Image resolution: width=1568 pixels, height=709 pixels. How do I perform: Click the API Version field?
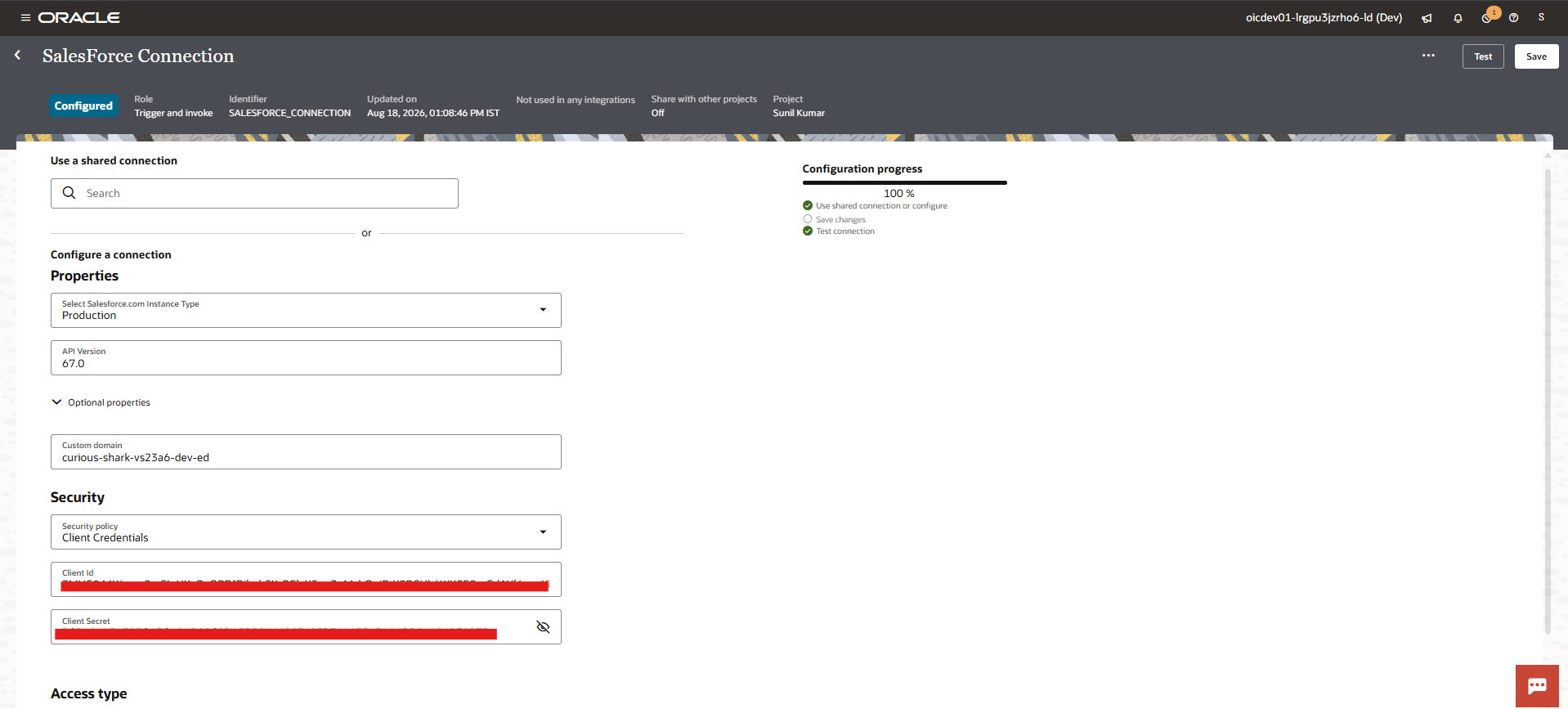(306, 357)
